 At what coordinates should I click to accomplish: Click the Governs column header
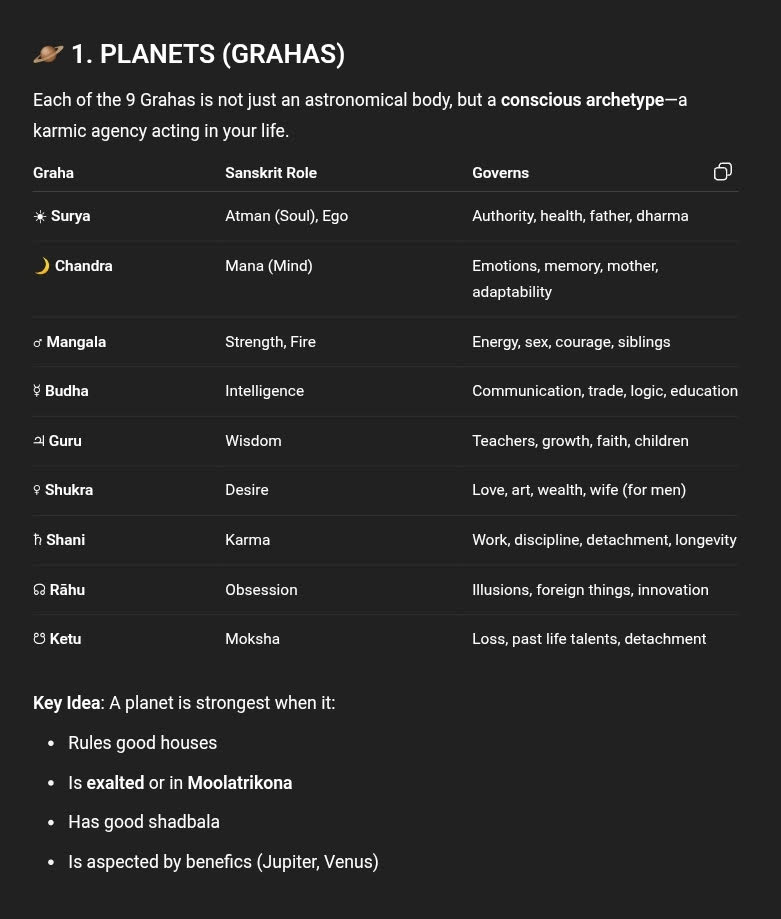click(x=500, y=173)
